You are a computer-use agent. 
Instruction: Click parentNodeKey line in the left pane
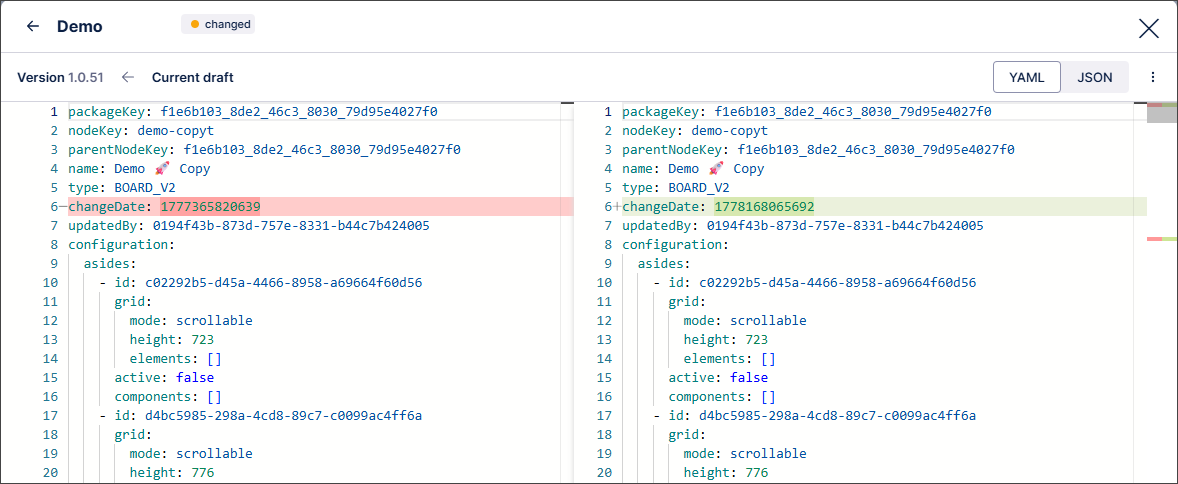[x=264, y=150]
